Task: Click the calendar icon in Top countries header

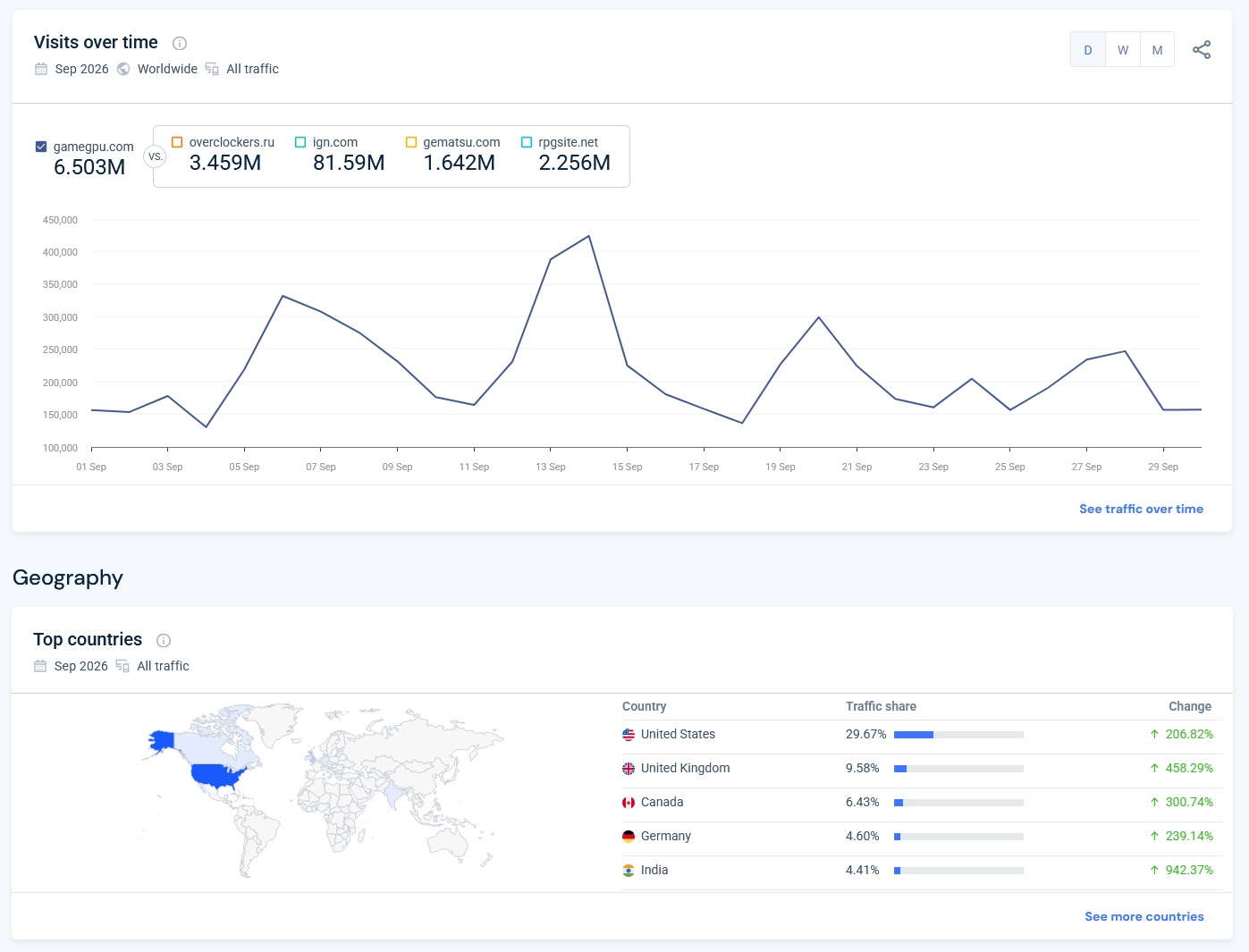Action: 40,666
